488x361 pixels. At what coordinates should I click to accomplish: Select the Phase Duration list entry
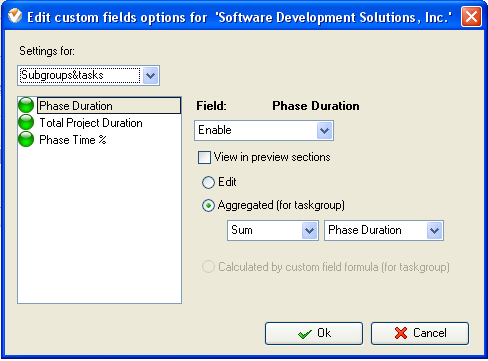tap(109, 106)
